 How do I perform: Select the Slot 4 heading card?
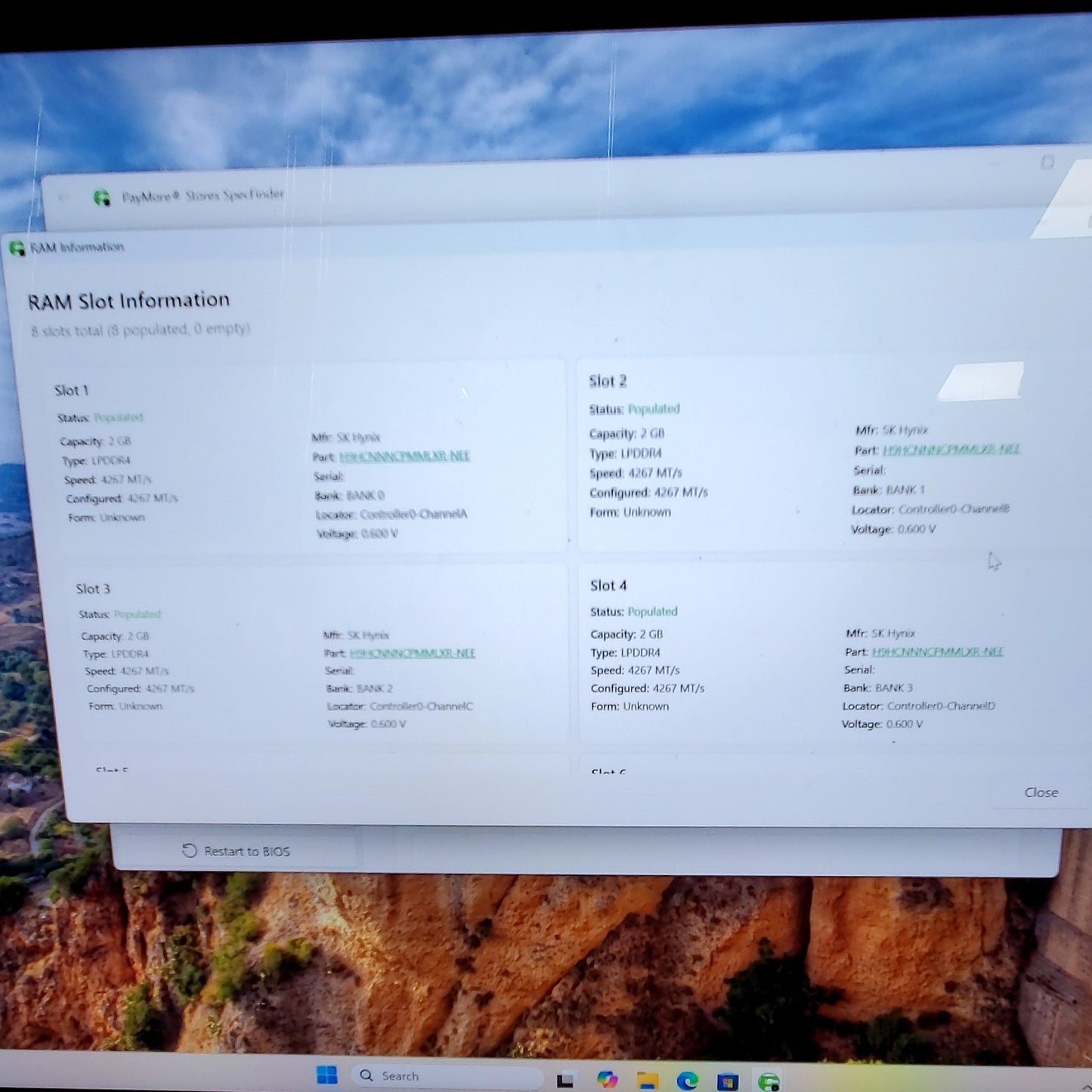(608, 586)
